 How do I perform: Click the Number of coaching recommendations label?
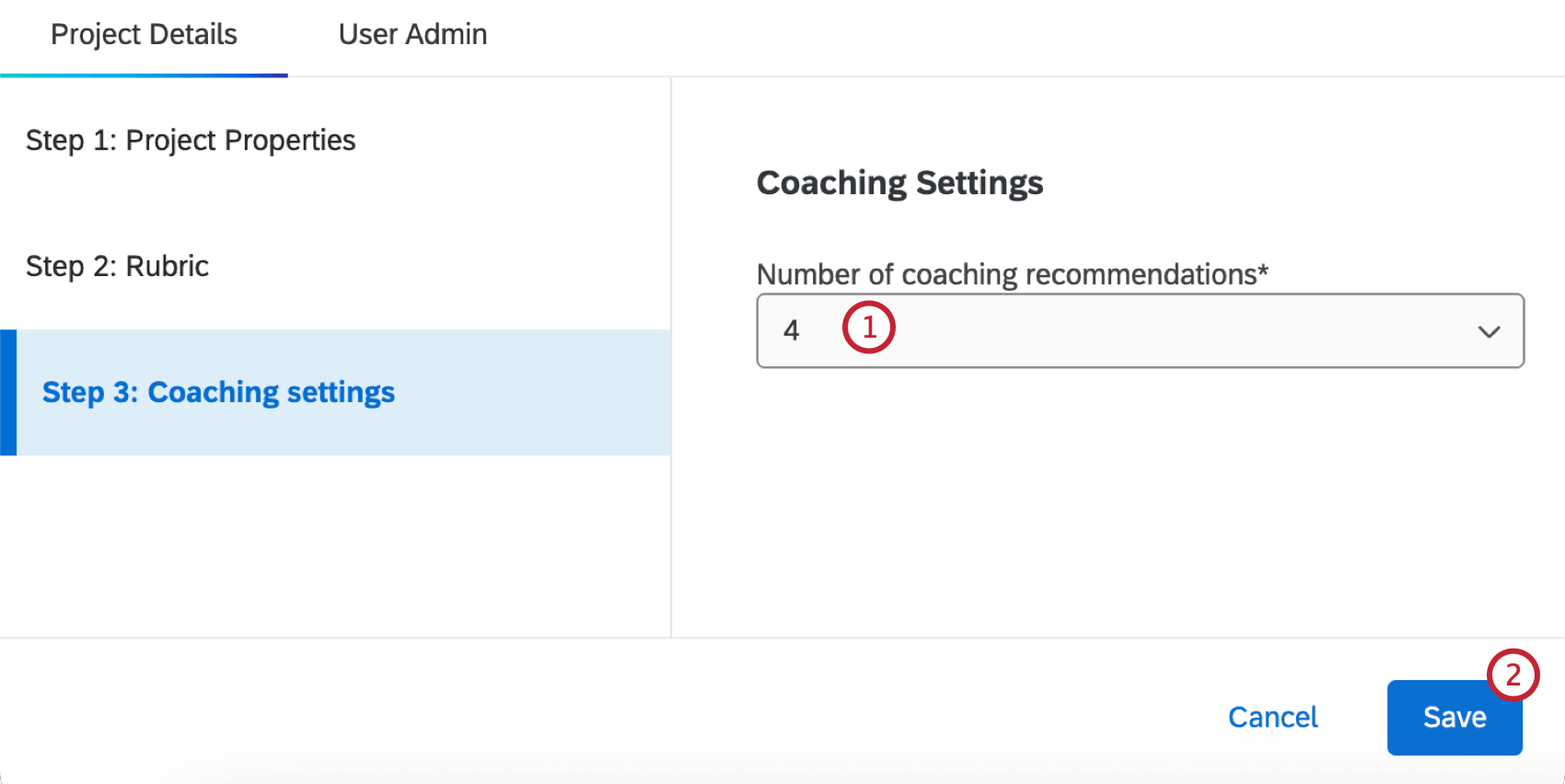[x=1012, y=273]
